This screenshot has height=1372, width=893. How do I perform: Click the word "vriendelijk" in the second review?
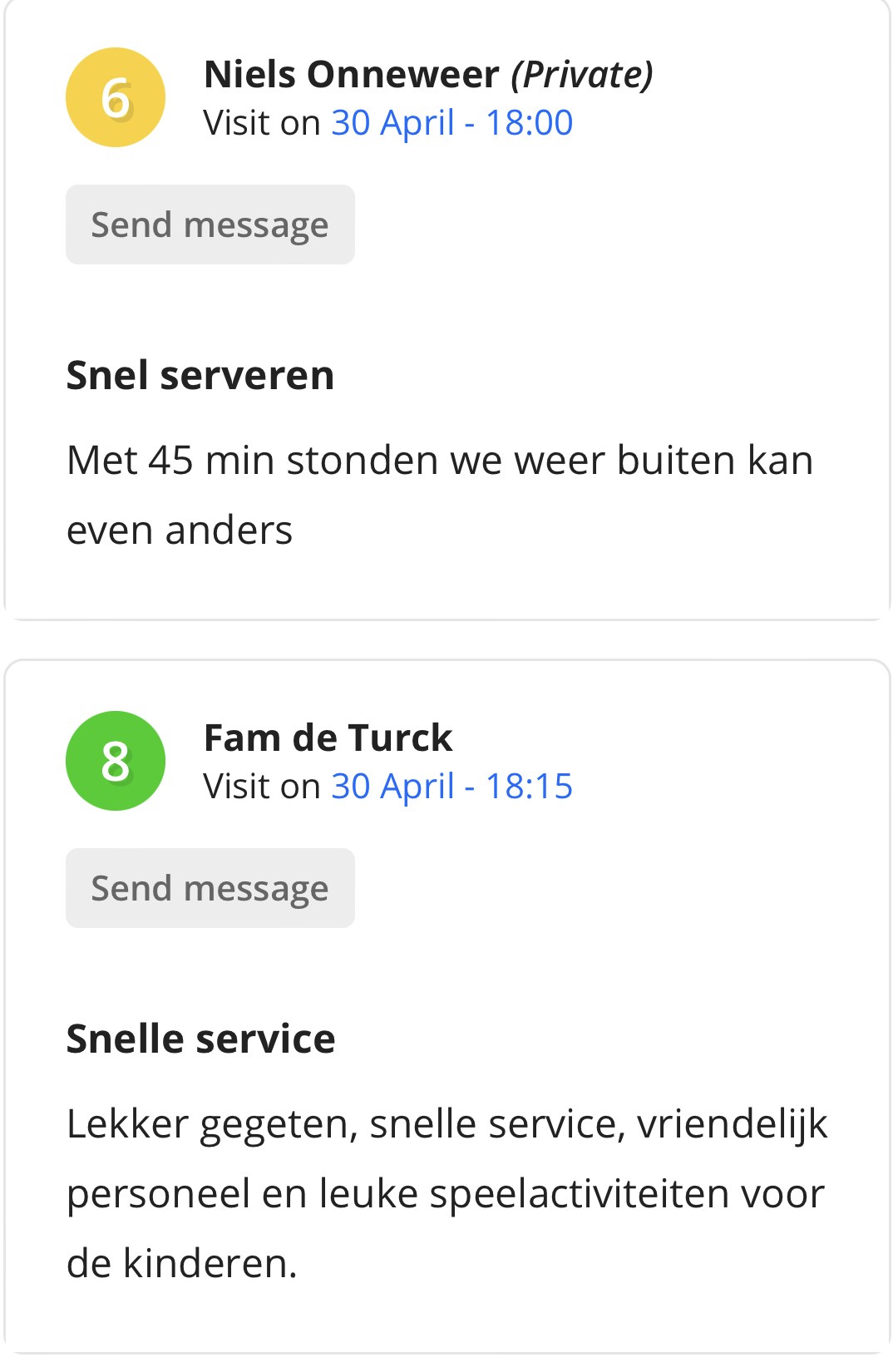[733, 1125]
